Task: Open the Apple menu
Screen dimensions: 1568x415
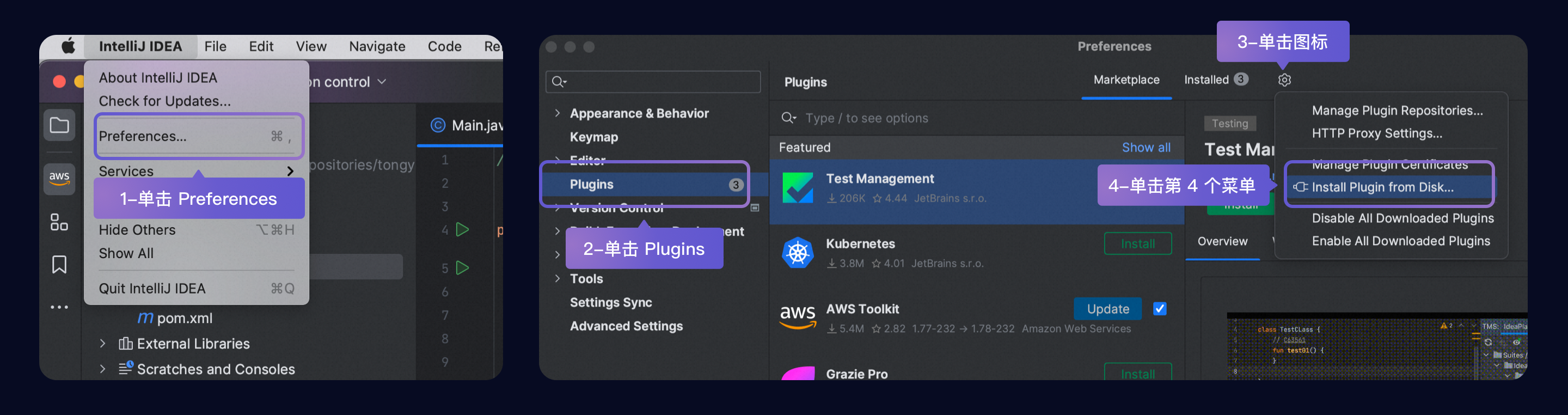Action: click(x=68, y=46)
